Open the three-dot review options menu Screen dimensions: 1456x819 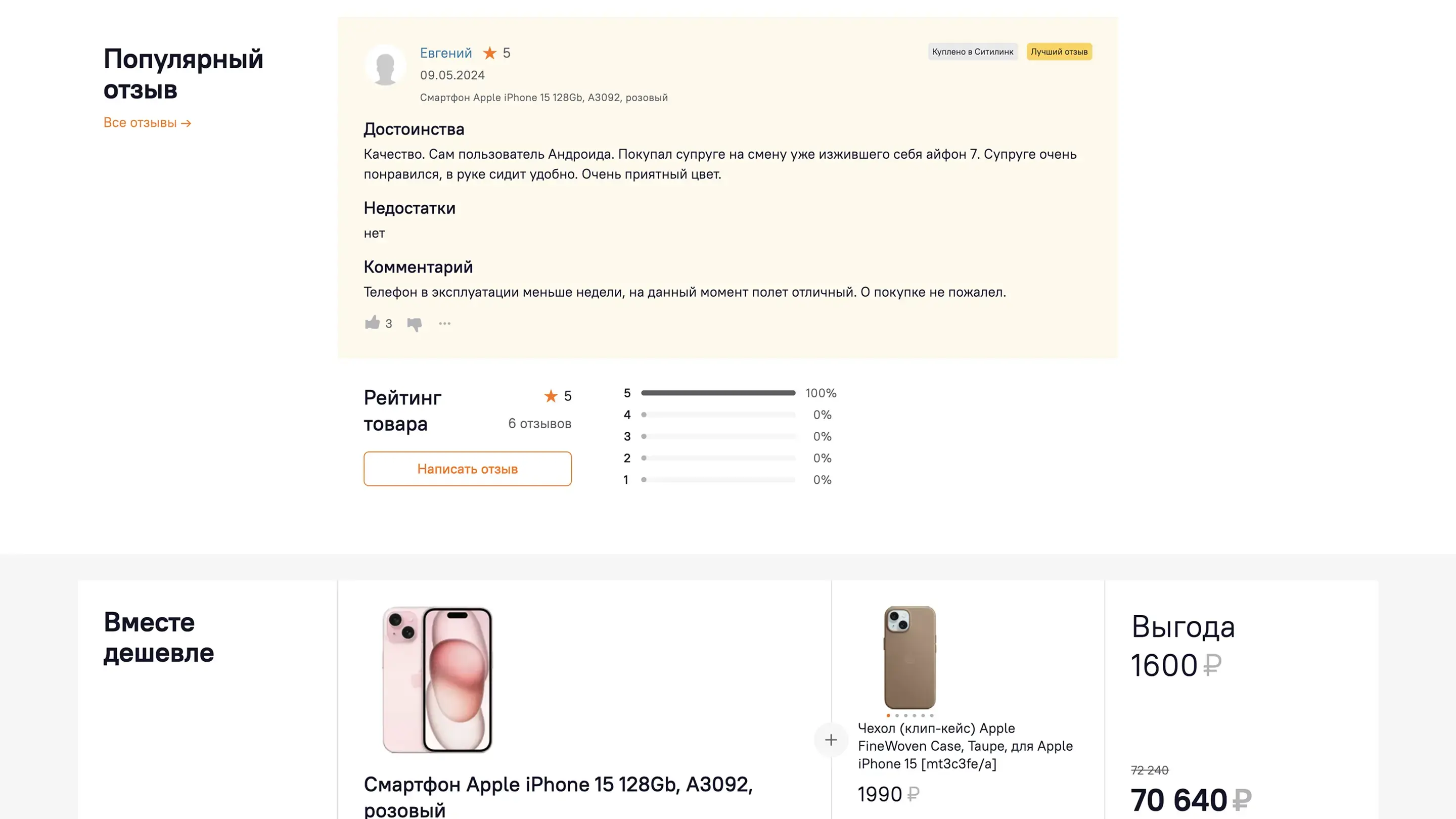(445, 324)
